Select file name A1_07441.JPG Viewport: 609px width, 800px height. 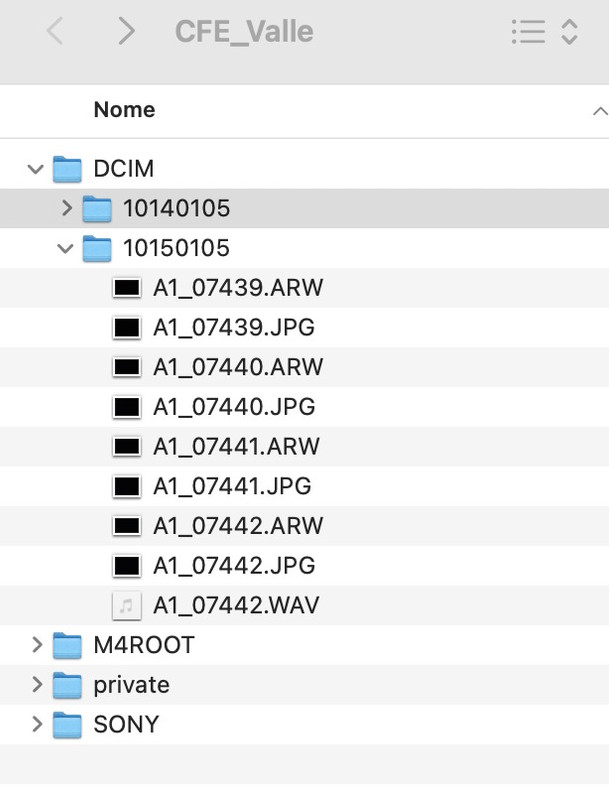click(232, 486)
